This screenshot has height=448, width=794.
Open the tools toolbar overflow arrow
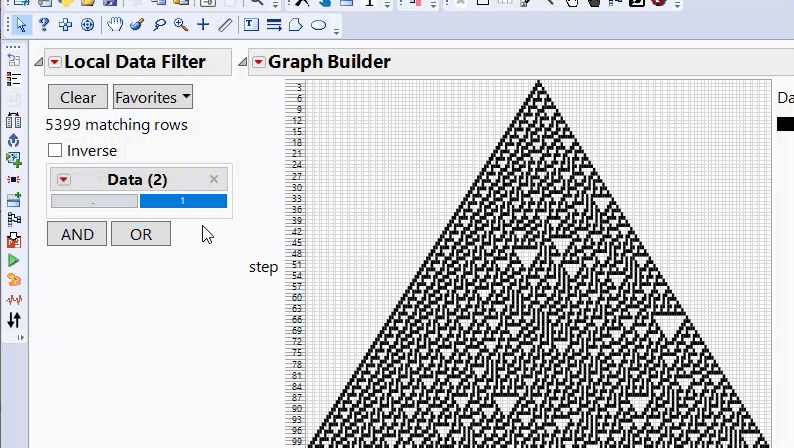point(336,32)
